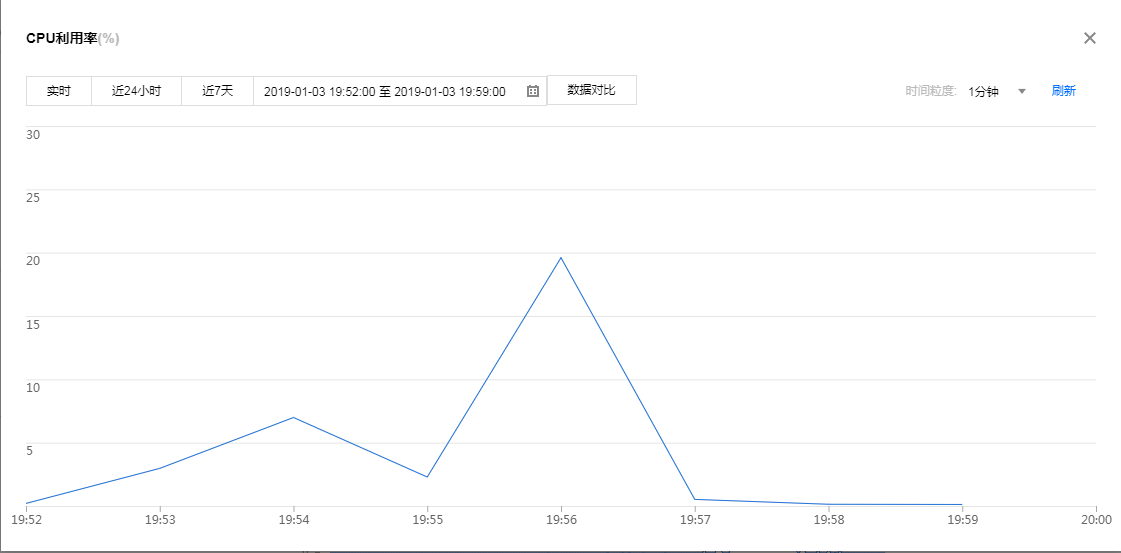This screenshot has width=1121, height=553.
Task: Close the CPU利用率 chart dialog
Action: click(x=1090, y=38)
